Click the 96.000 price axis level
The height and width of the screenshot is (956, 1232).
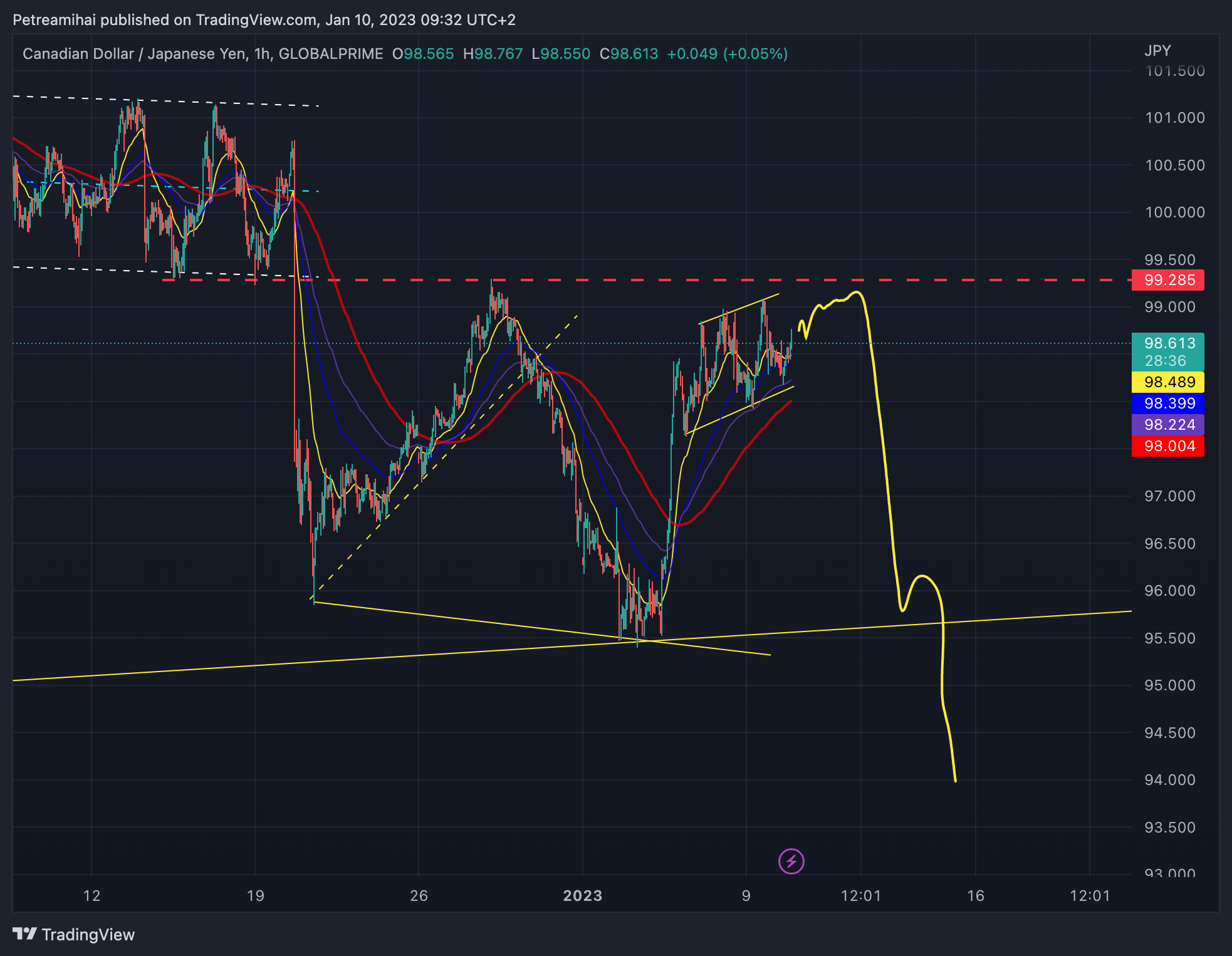1171,591
